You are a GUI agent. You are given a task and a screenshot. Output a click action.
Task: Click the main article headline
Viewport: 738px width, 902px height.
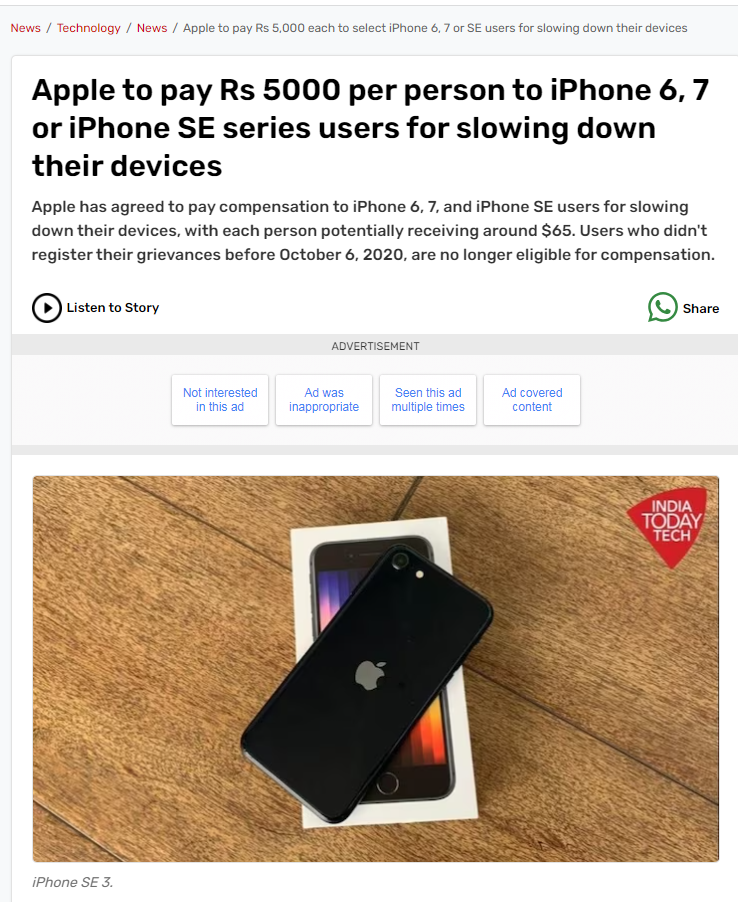pos(370,128)
